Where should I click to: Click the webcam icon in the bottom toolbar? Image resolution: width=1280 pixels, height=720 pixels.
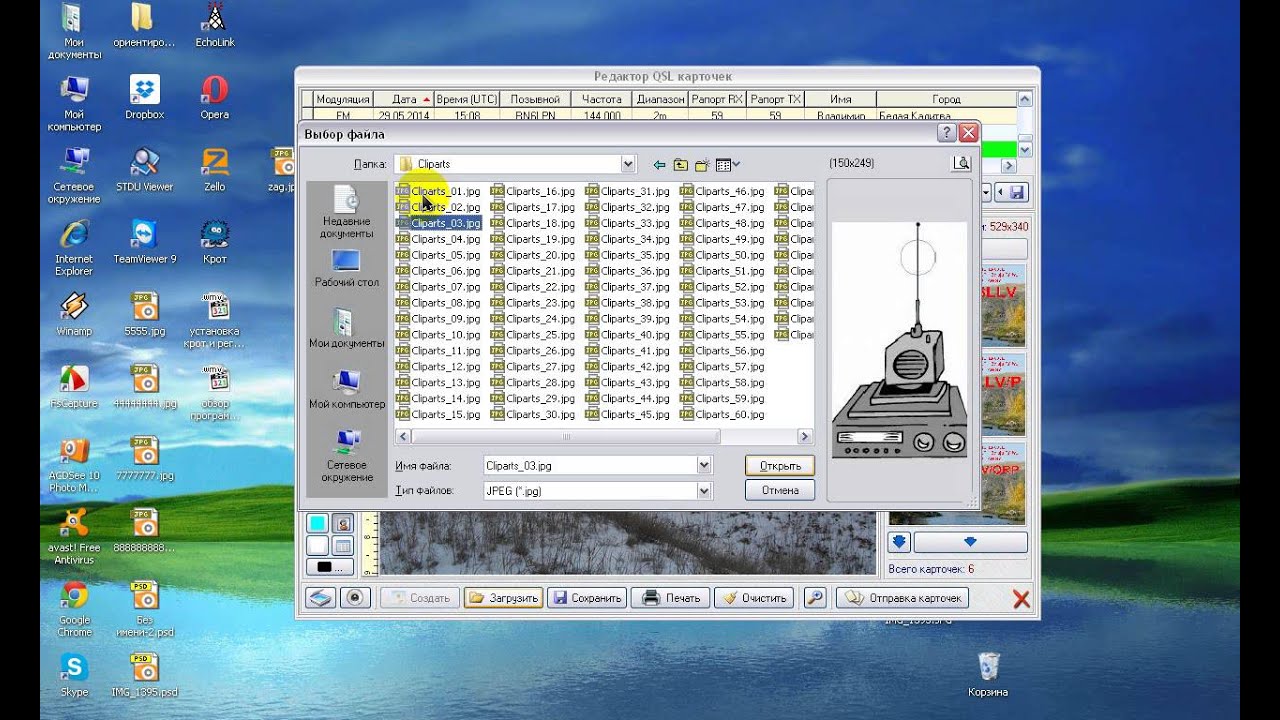pyautogui.click(x=355, y=598)
